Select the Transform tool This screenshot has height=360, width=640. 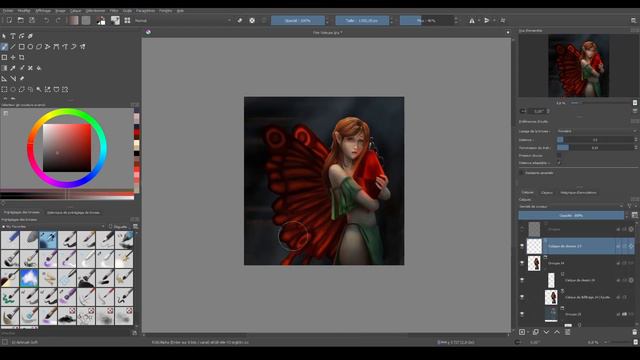(x=4, y=58)
